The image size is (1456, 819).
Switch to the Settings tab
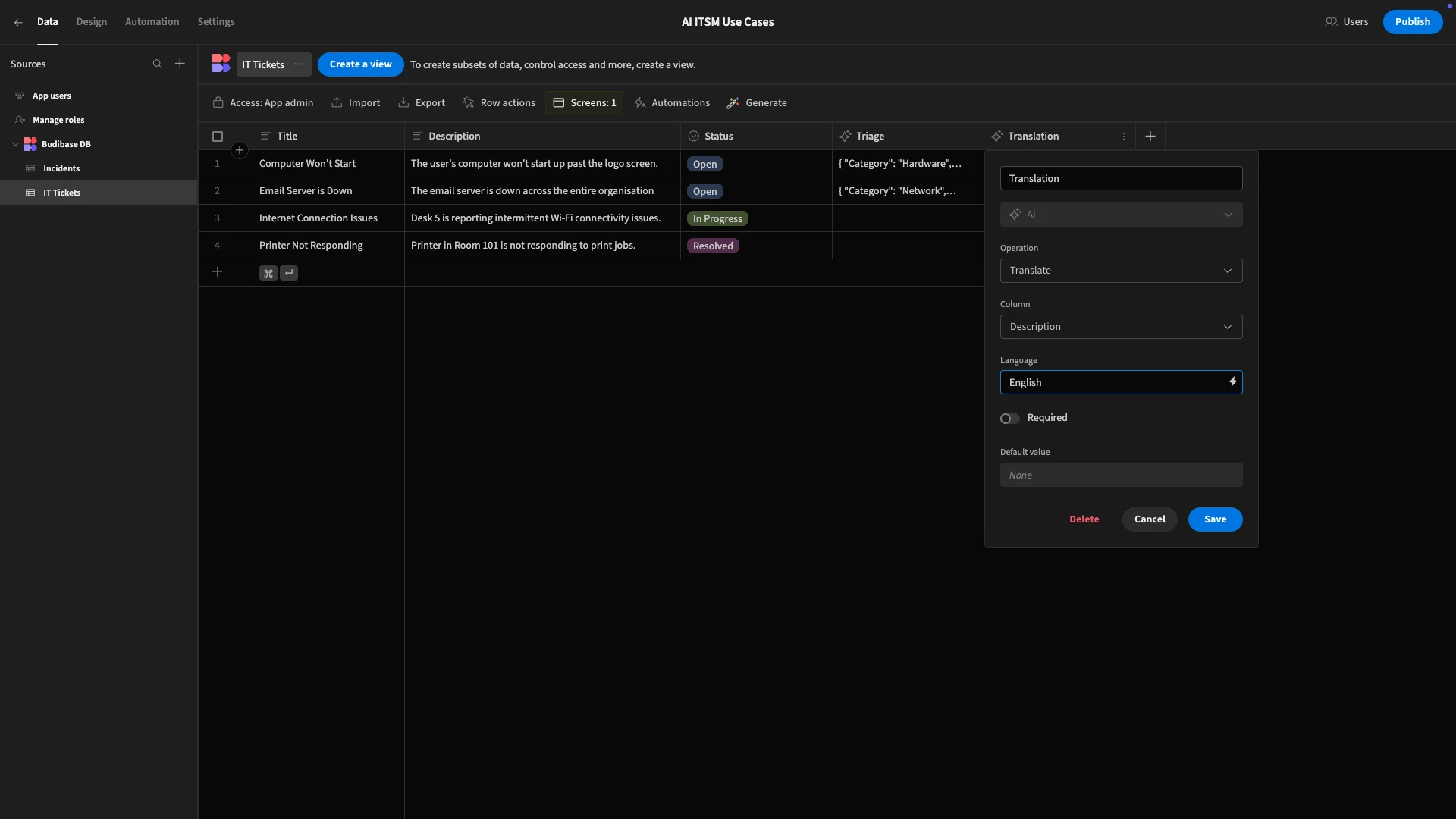pos(216,22)
